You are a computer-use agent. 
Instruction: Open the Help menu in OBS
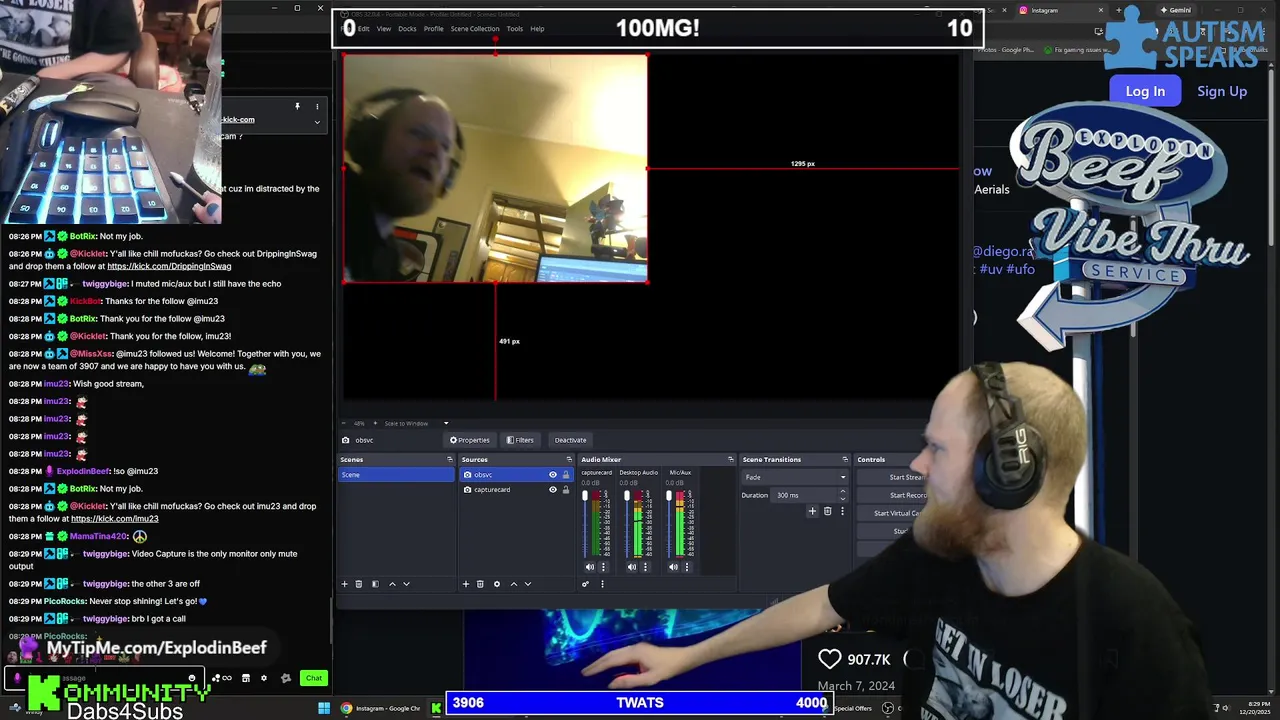pyautogui.click(x=537, y=29)
